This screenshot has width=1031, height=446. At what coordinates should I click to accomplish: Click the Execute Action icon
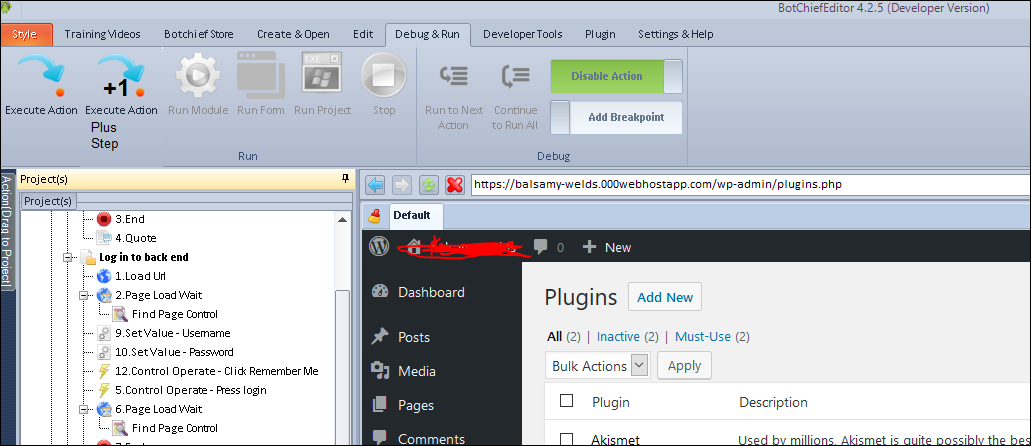(x=40, y=76)
